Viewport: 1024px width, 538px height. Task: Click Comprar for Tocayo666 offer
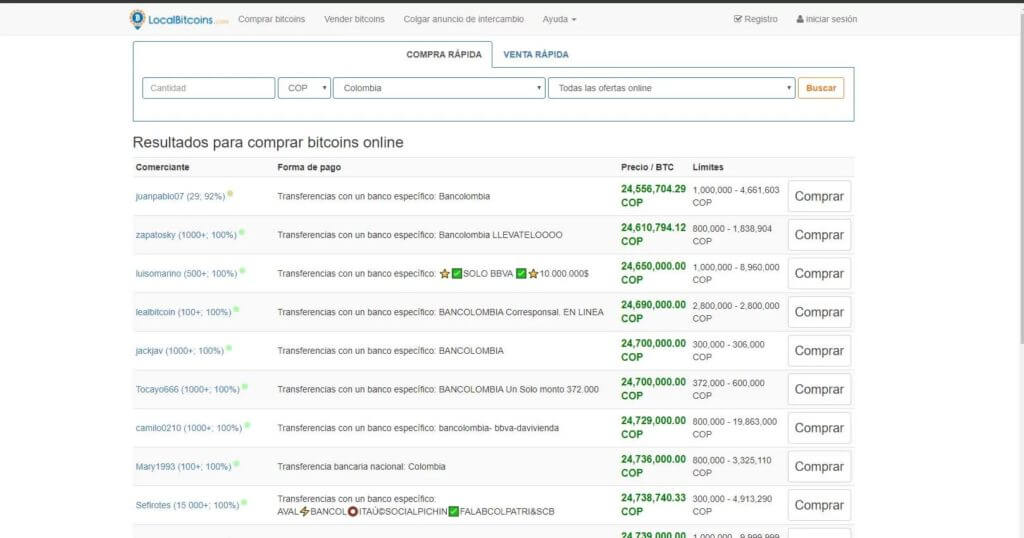click(x=819, y=389)
